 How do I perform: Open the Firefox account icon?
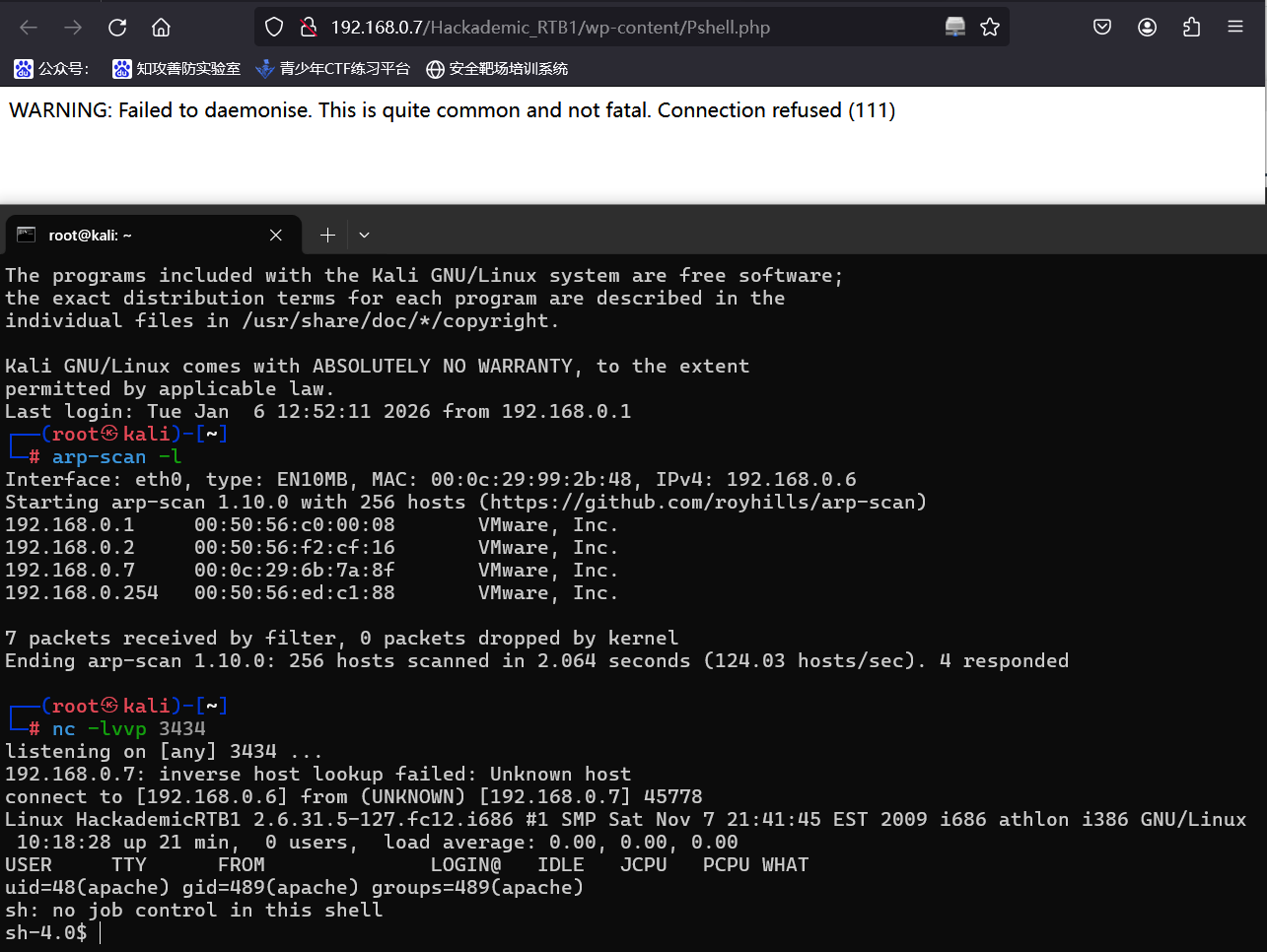(x=1147, y=28)
